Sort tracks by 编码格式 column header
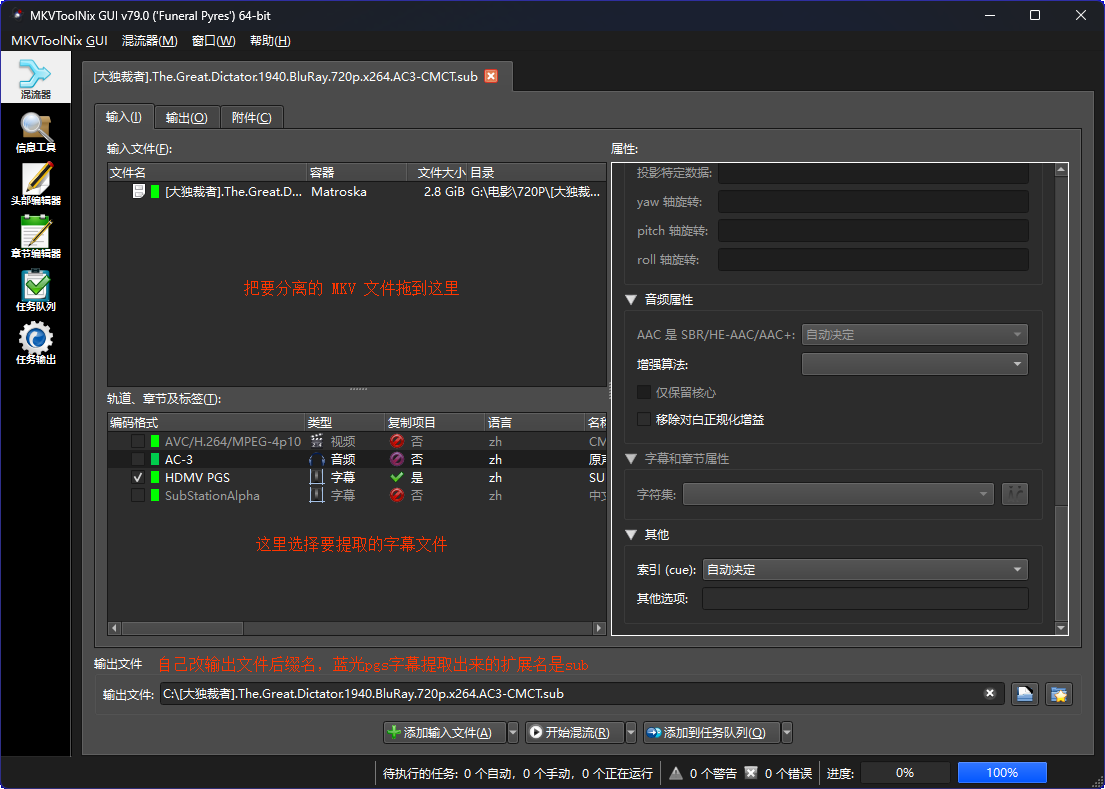Viewport: 1105px width, 789px height. click(x=206, y=423)
